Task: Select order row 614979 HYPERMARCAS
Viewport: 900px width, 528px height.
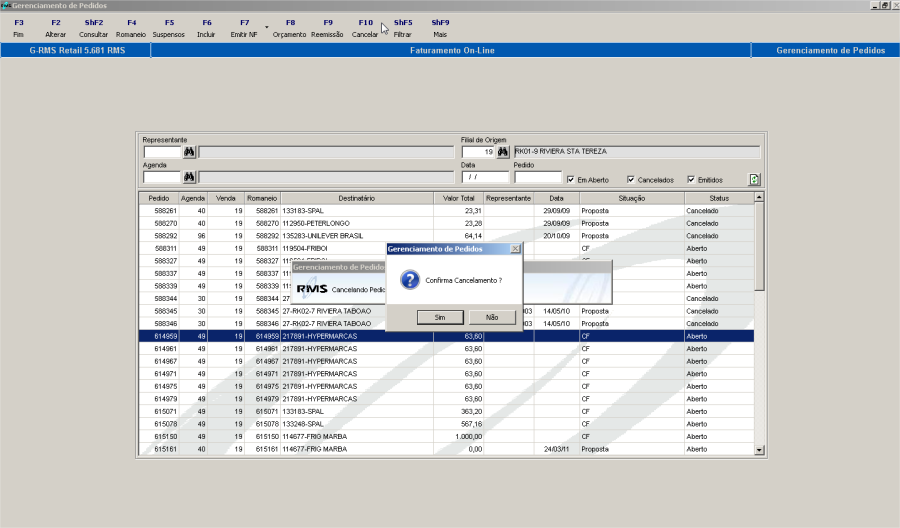Action: tap(446, 399)
